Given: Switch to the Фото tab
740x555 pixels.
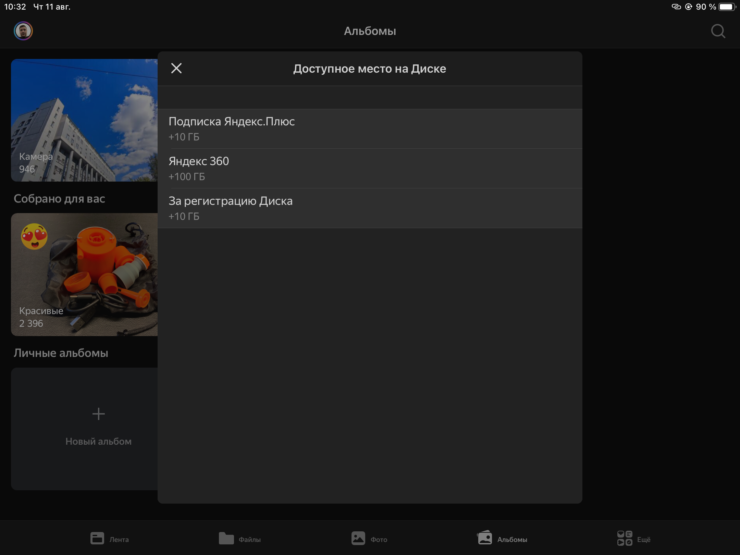Looking at the screenshot, I should tap(369, 538).
